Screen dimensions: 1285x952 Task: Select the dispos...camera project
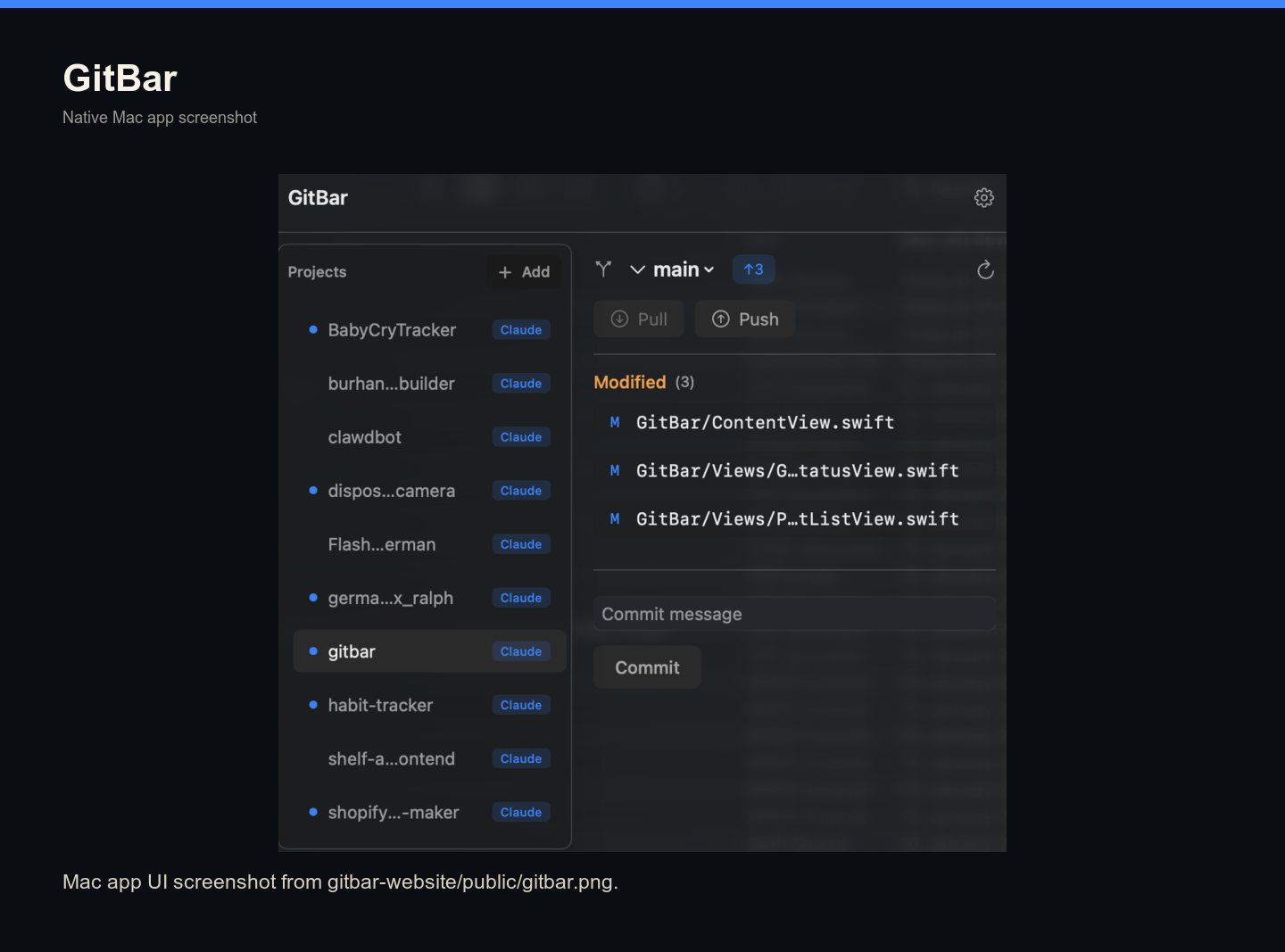[429, 491]
